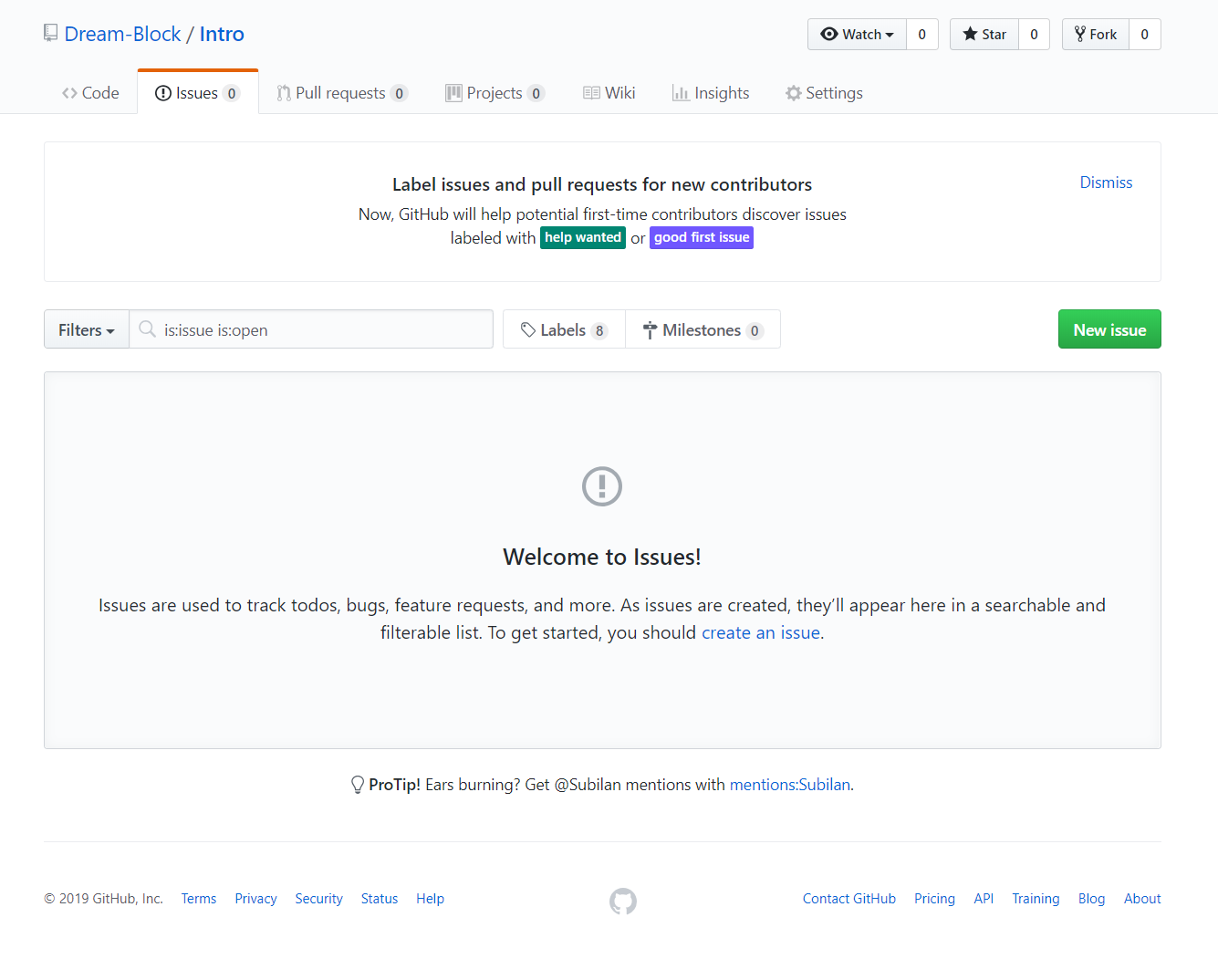Switch to the Issues tab
This screenshot has height=980, width=1218.
(x=197, y=92)
